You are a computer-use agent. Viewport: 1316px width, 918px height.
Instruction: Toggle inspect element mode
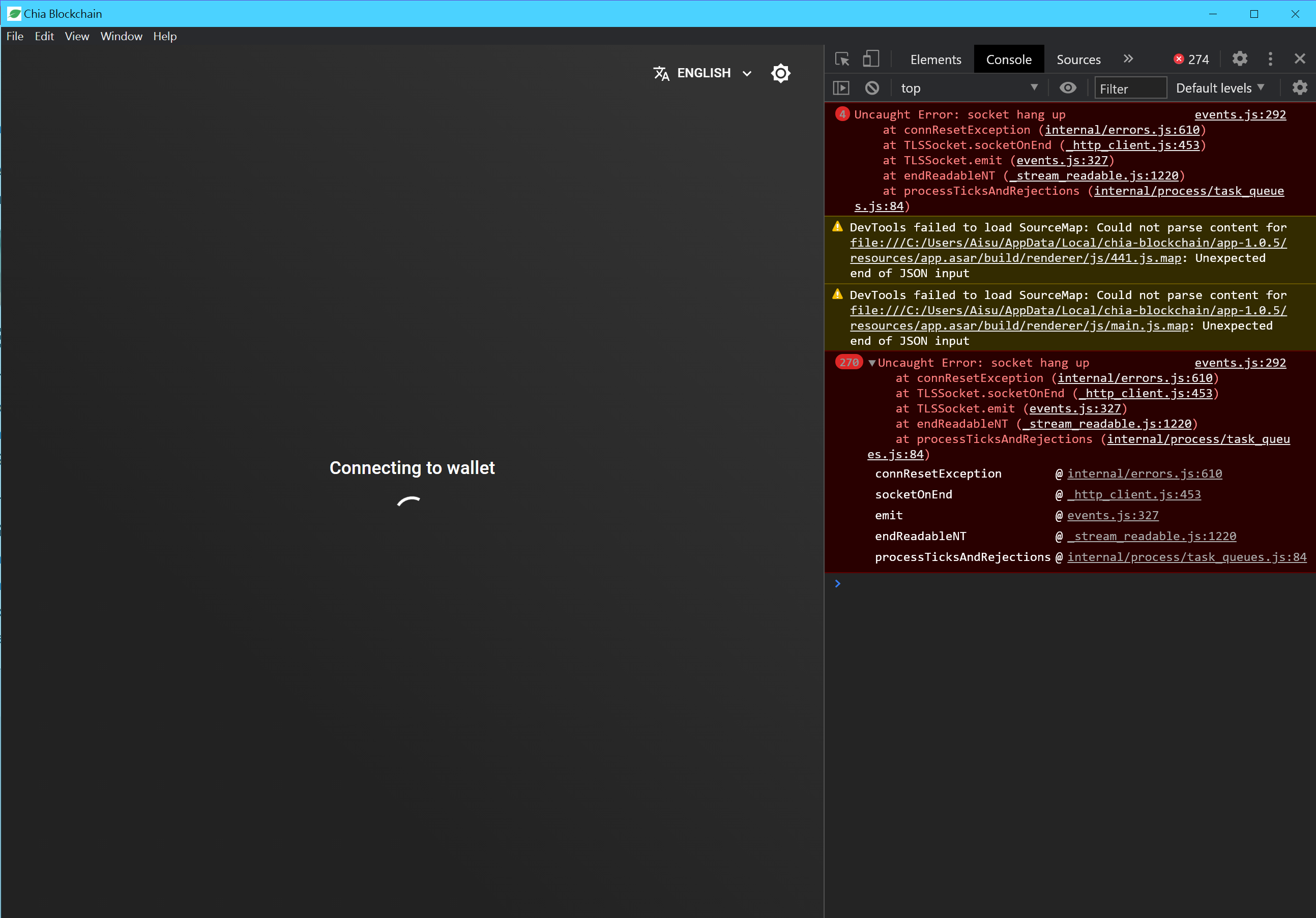coord(841,58)
